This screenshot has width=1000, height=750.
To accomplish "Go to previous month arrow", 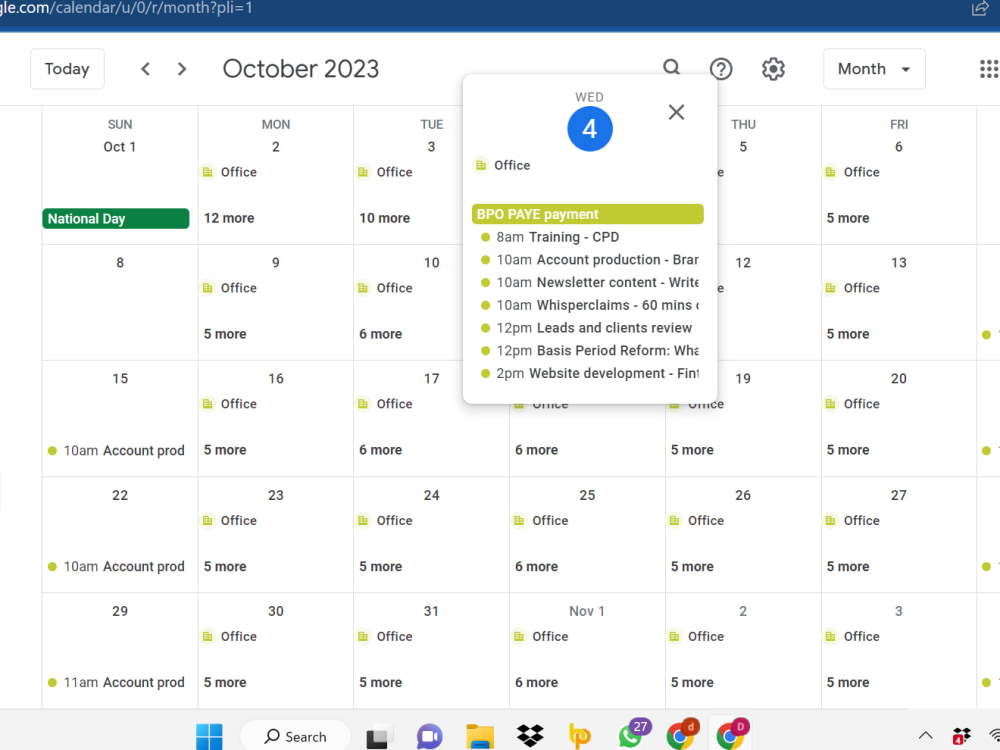I will (x=145, y=69).
